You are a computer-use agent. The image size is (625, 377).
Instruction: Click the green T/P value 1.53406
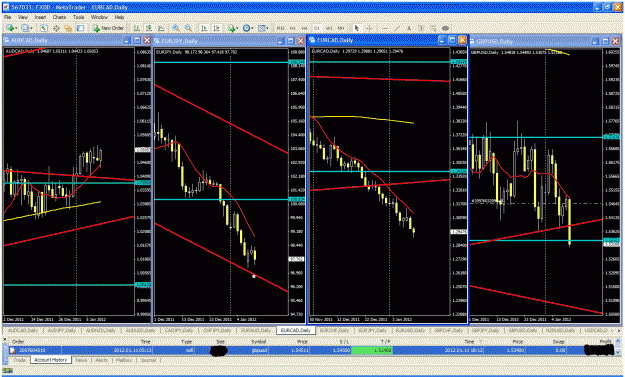point(372,350)
